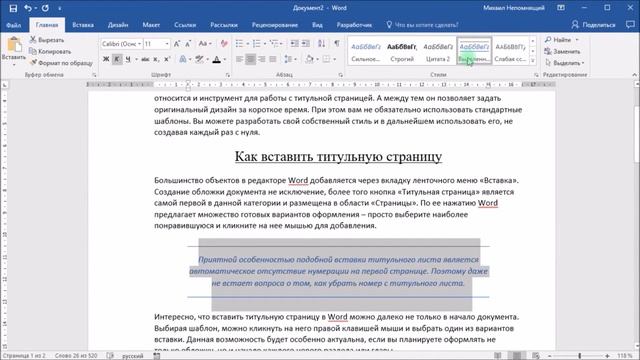640x360 pixels.
Task: Toggle italic К formatting
Action: pyautogui.click(x=117, y=59)
